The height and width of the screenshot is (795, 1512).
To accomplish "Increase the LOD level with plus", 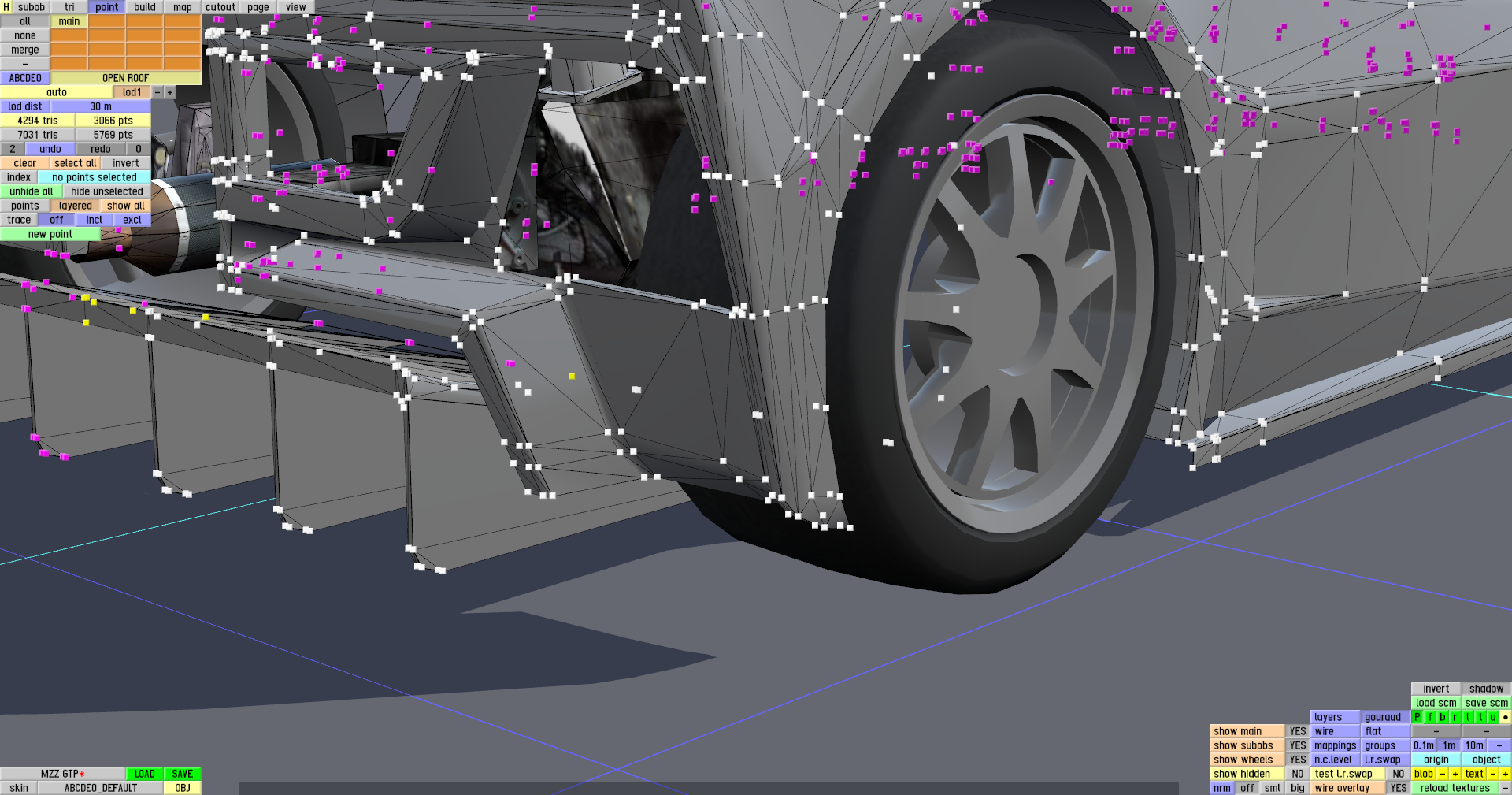I will tap(170, 92).
